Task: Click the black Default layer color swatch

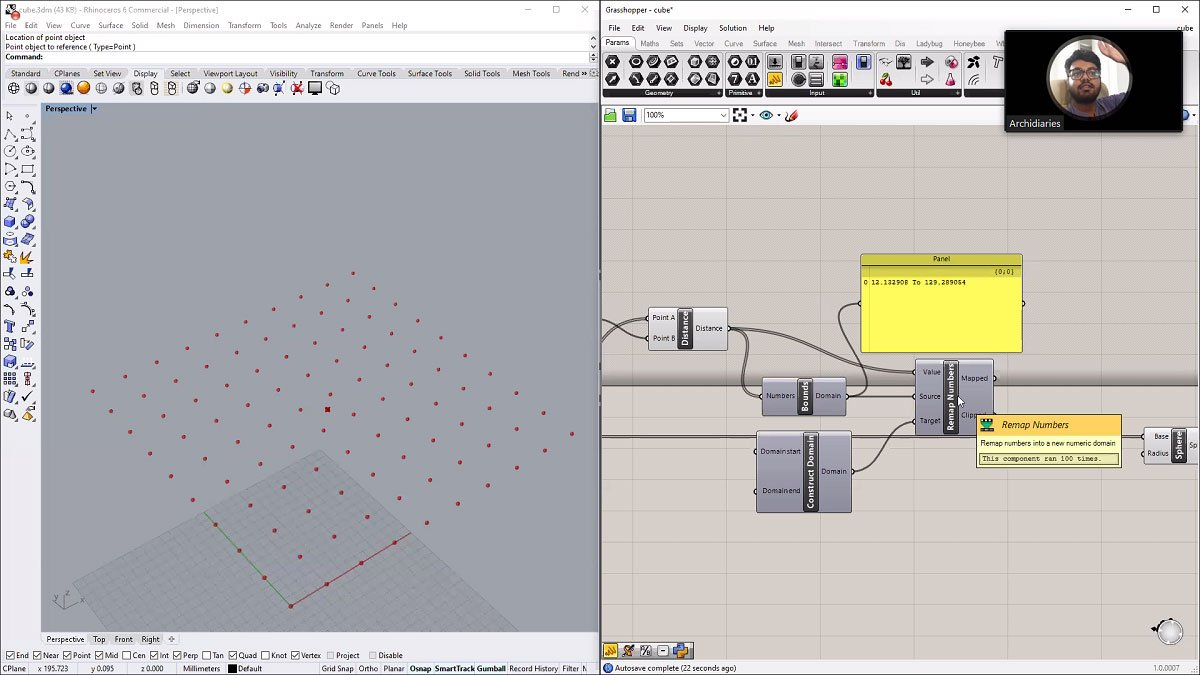Action: [x=232, y=668]
